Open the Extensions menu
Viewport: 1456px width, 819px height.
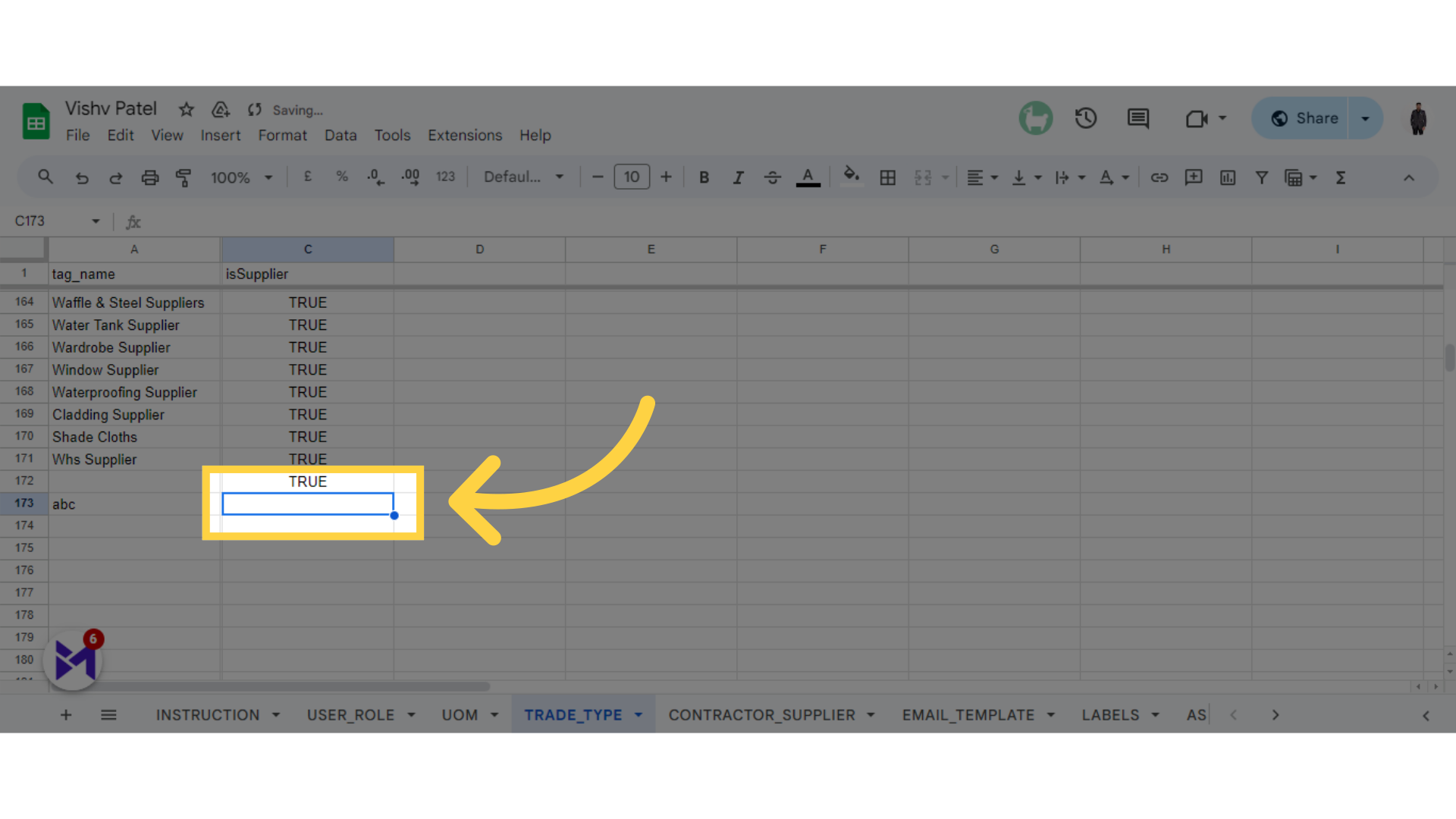(465, 135)
